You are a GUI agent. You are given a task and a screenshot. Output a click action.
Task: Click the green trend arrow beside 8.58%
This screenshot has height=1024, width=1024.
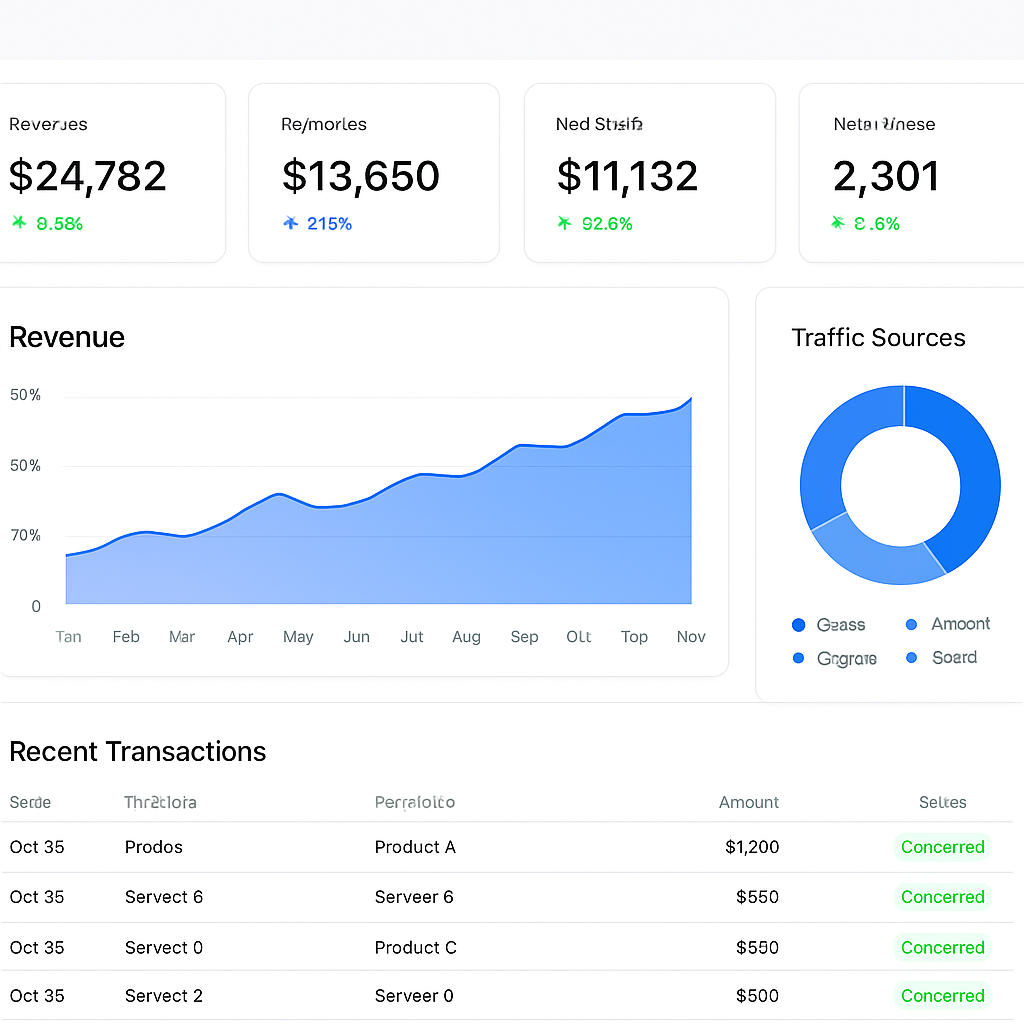coord(20,223)
